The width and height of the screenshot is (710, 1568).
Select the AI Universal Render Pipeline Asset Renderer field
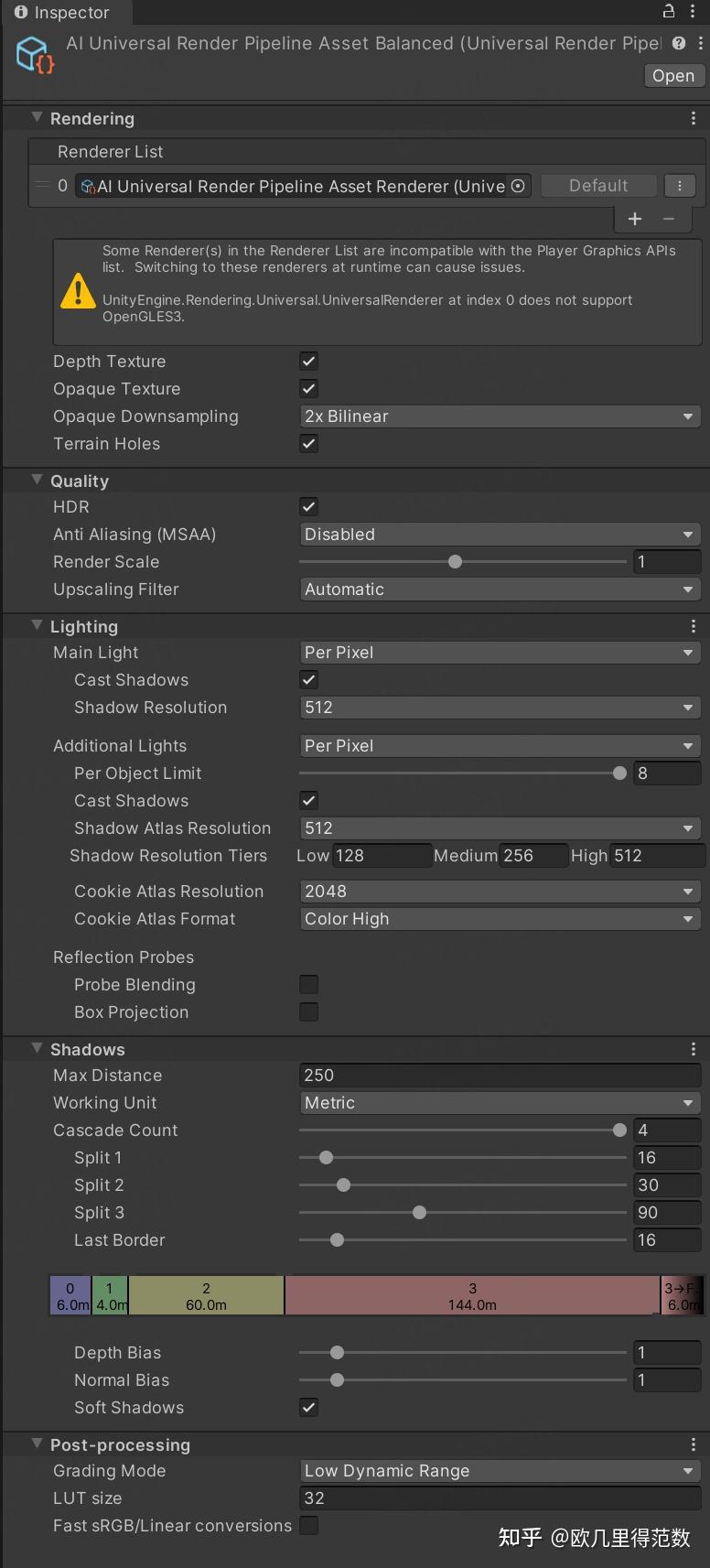[303, 186]
